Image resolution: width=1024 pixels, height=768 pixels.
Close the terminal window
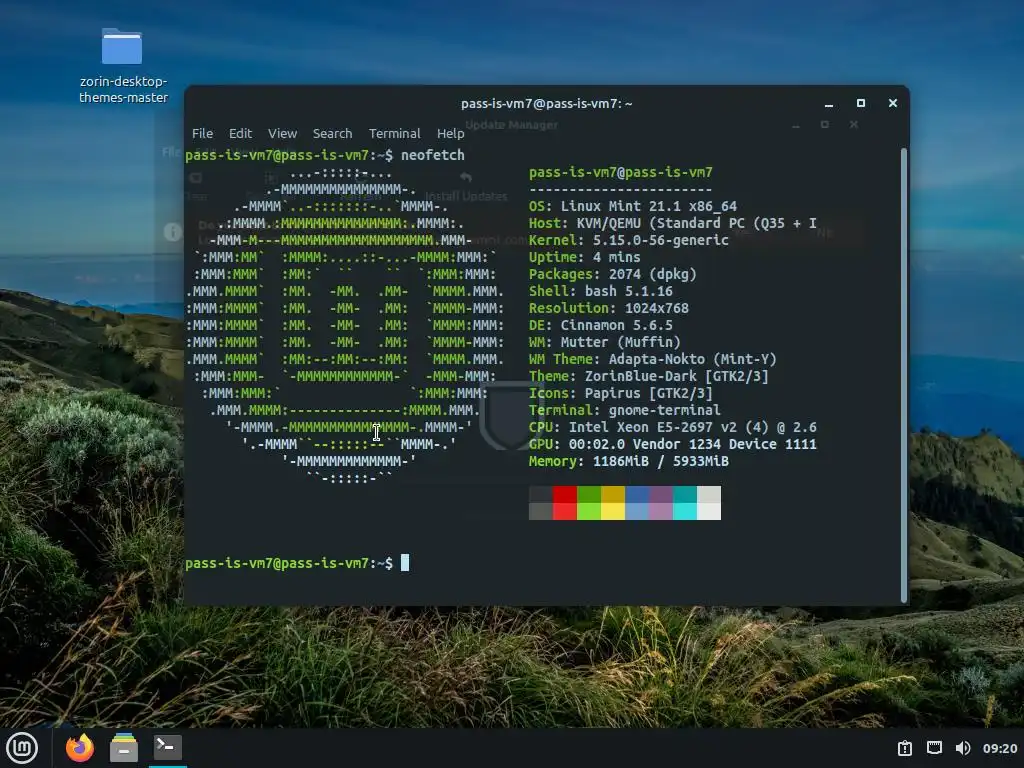(893, 103)
